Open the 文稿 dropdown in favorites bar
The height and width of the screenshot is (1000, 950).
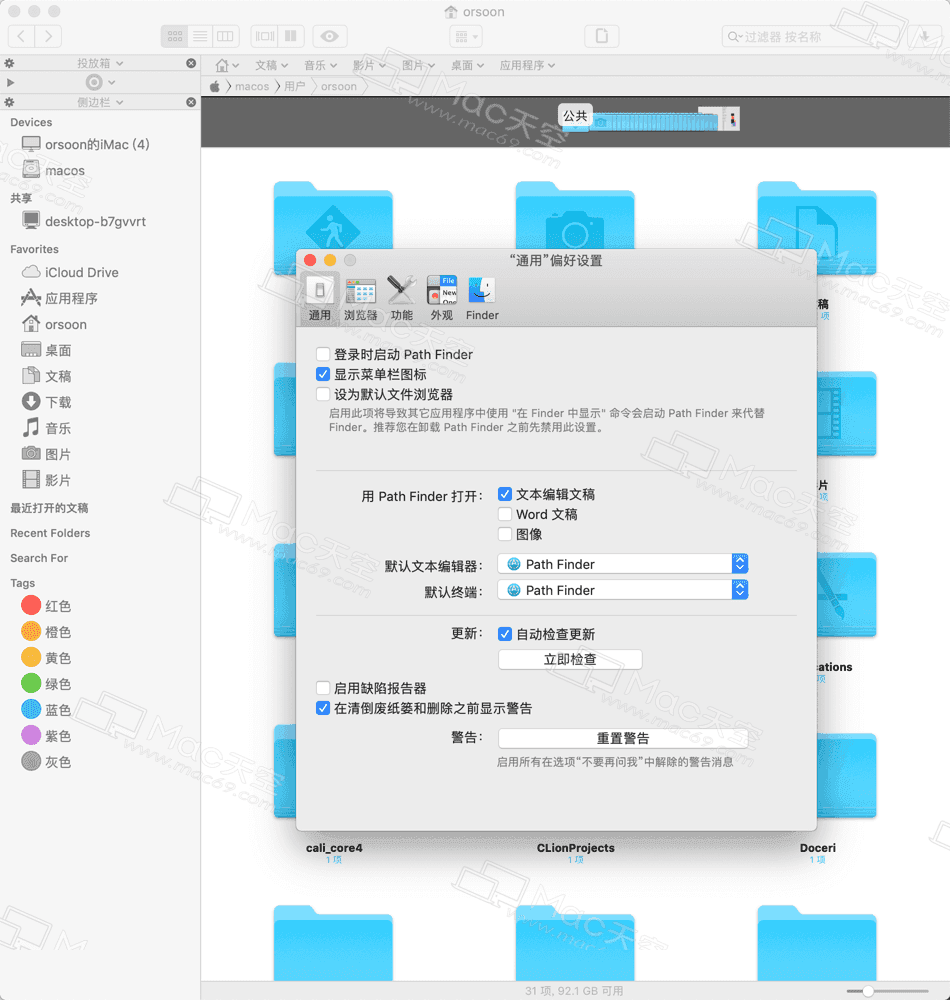tap(272, 65)
